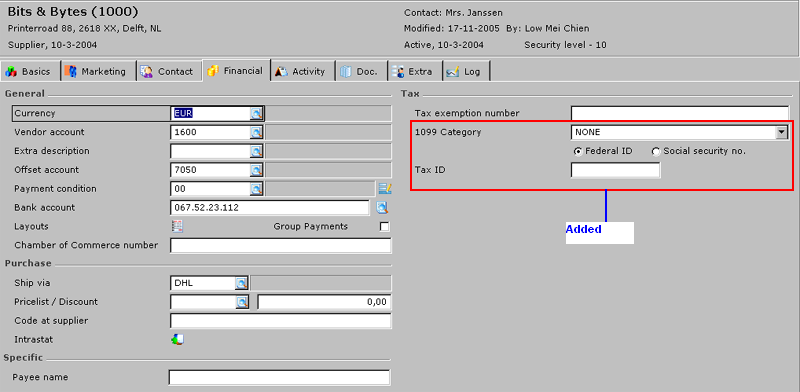
Task: Click the 'Security level - 10' text
Action: point(565,45)
